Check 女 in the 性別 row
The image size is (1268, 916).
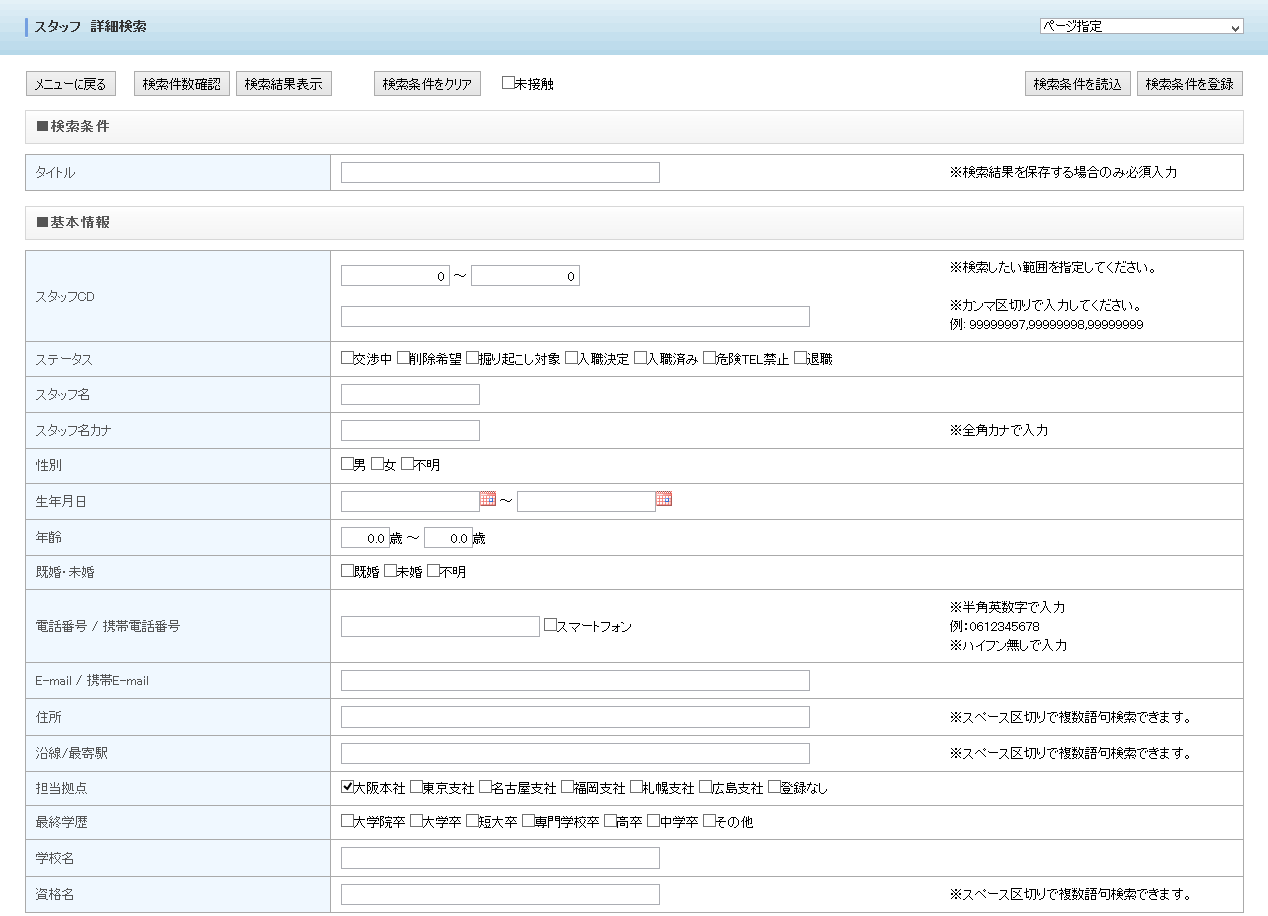(377, 464)
